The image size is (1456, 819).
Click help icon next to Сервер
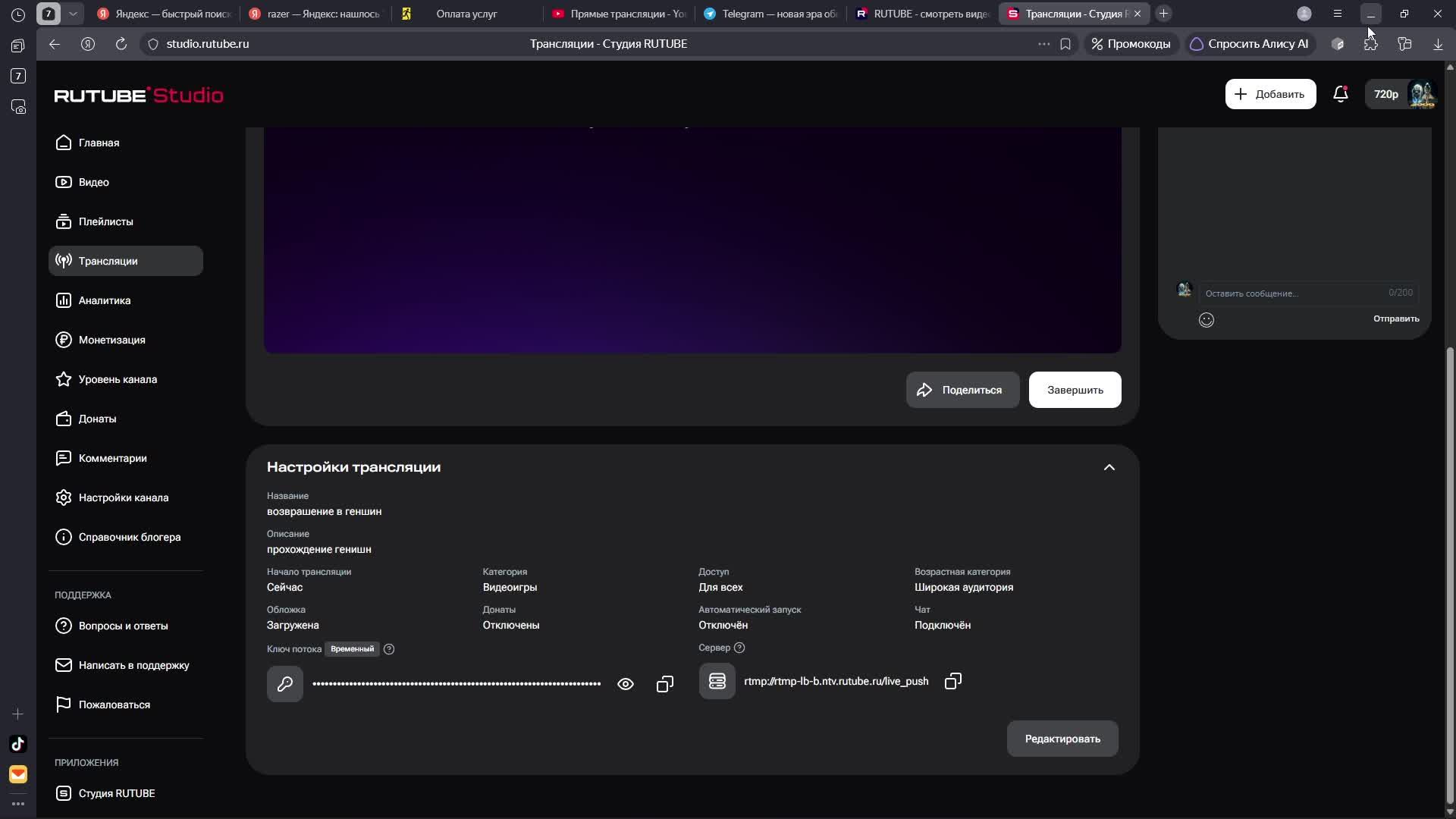pyautogui.click(x=739, y=648)
